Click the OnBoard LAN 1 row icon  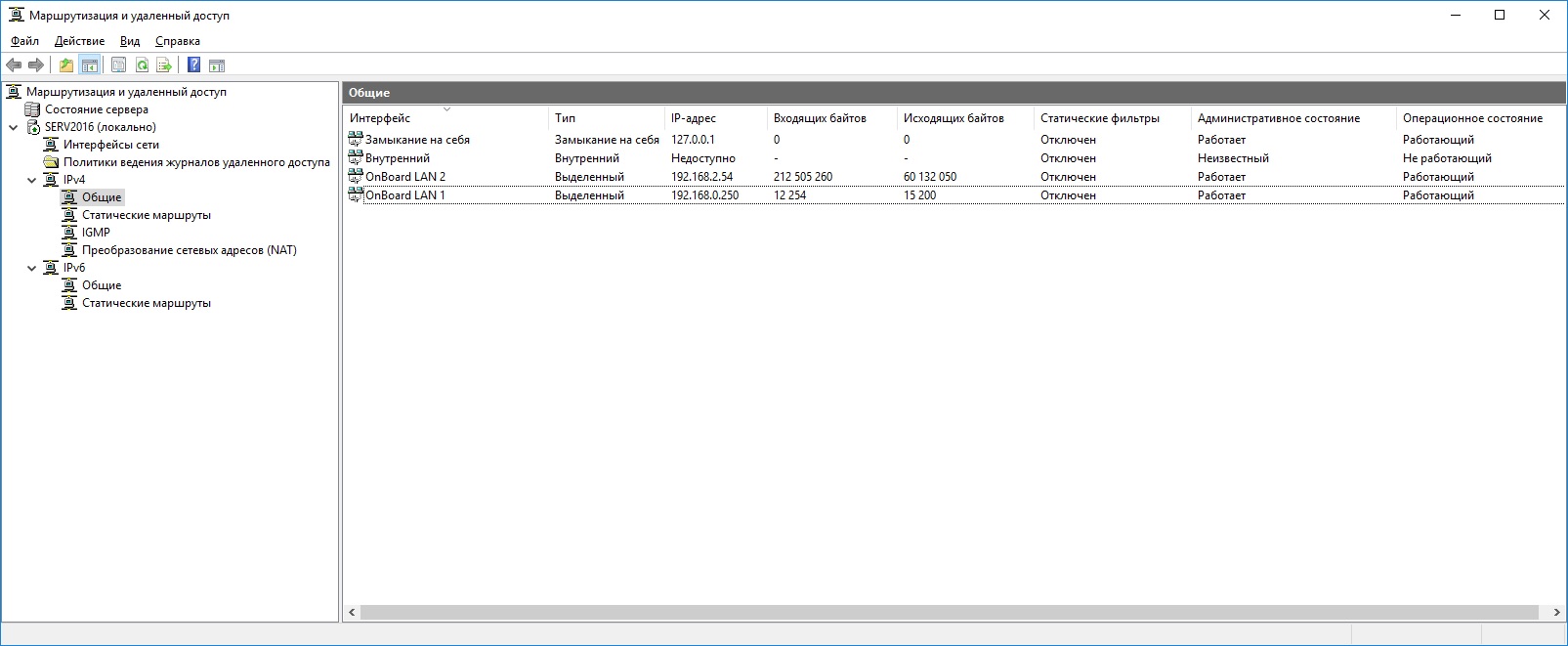pyautogui.click(x=356, y=194)
